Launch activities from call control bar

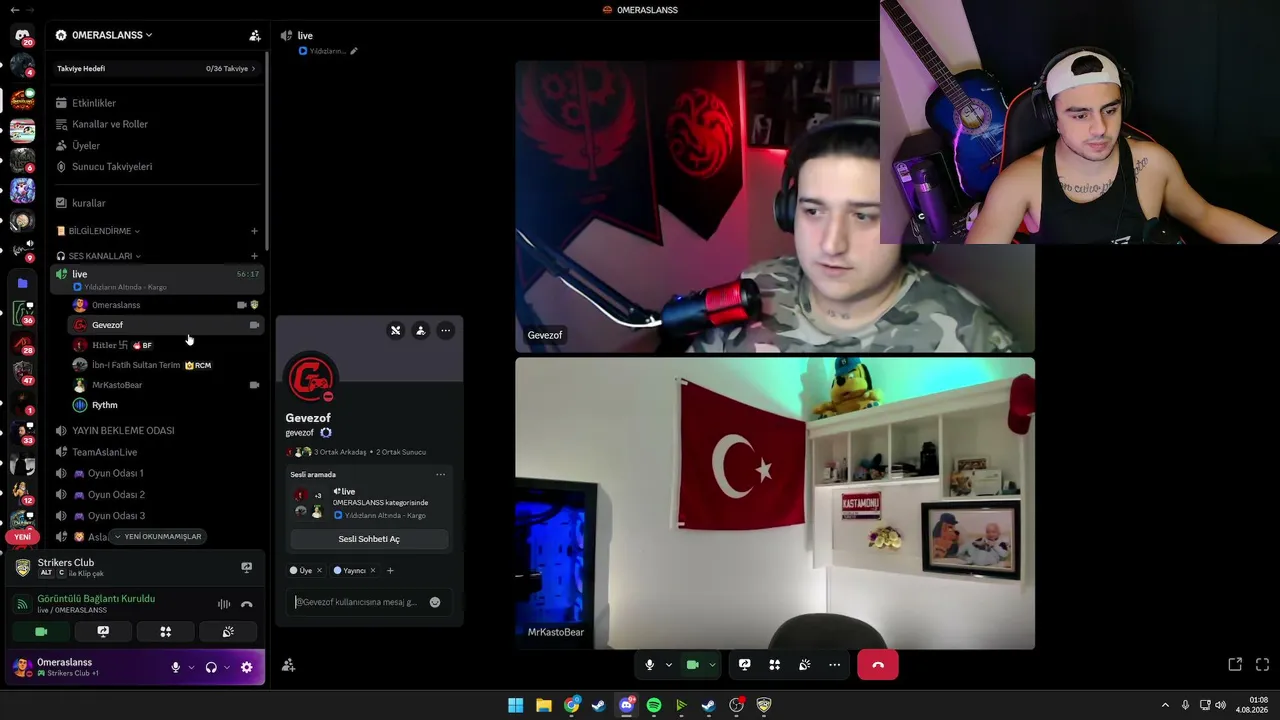coord(774,665)
